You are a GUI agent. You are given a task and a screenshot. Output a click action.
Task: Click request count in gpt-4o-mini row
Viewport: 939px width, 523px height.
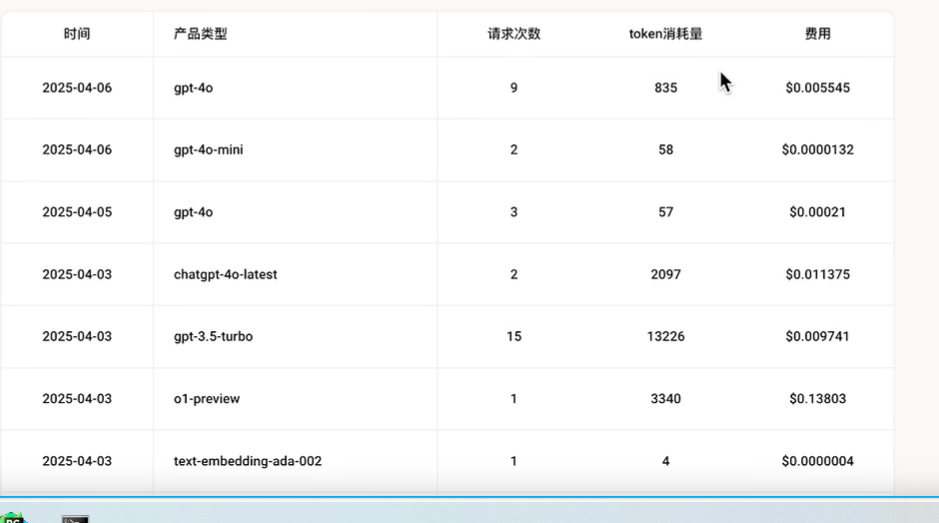coord(514,150)
